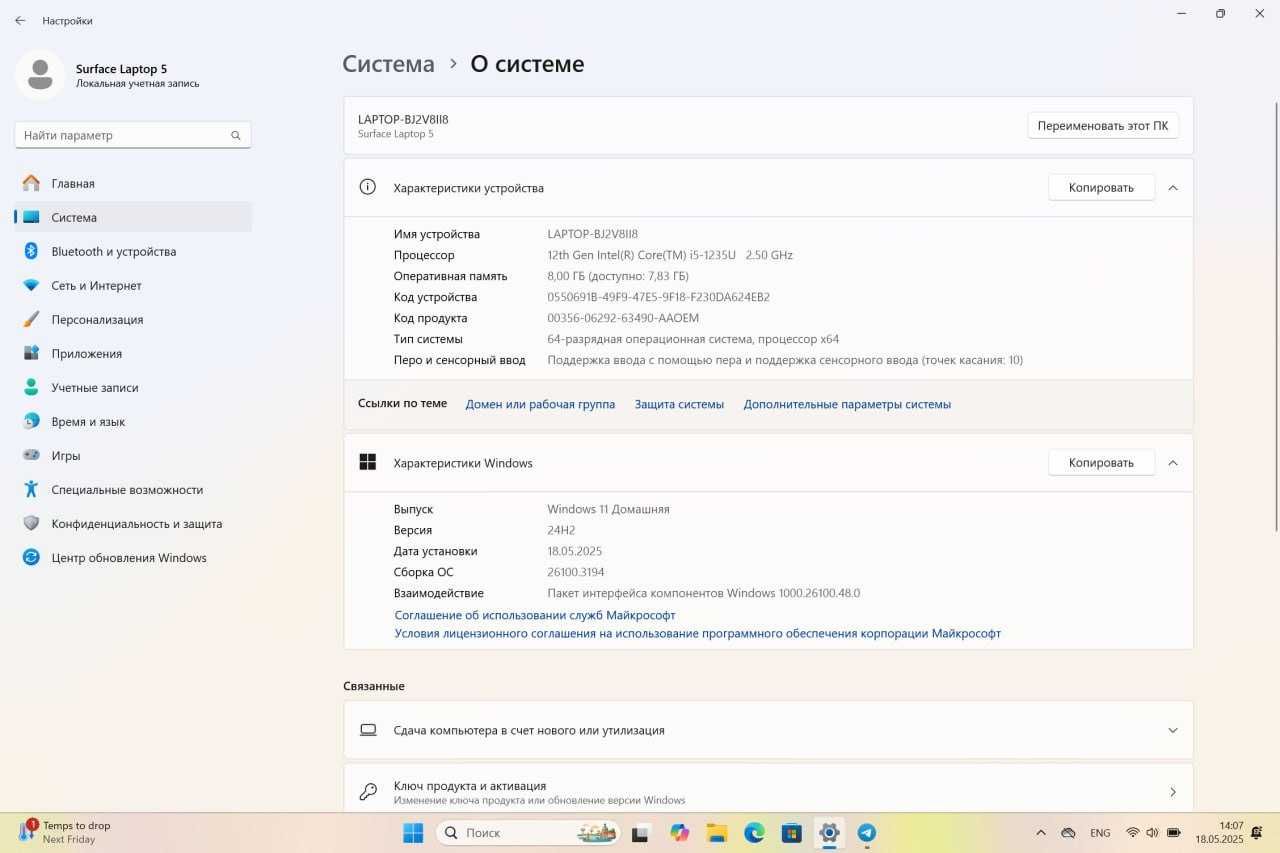Launch Copilot from the taskbar
Screen dimensions: 1280x853
[x=680, y=832]
